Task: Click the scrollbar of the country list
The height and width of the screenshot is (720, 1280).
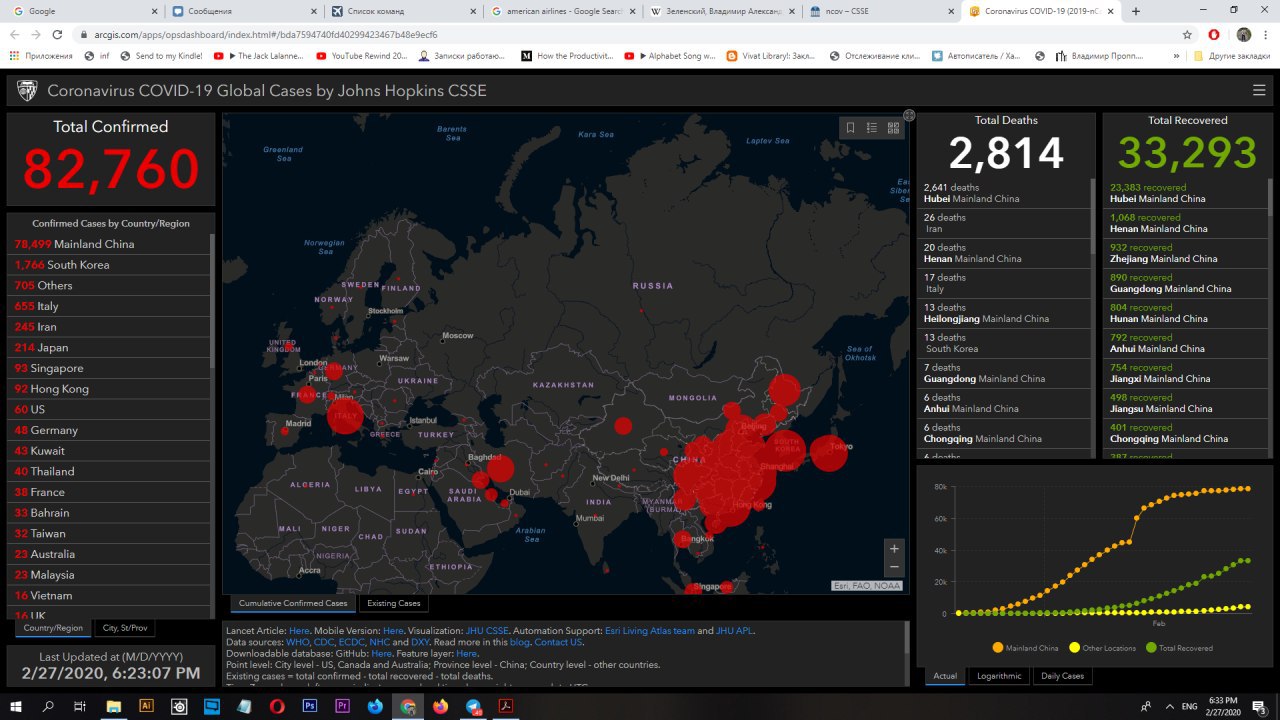Action: (x=212, y=300)
